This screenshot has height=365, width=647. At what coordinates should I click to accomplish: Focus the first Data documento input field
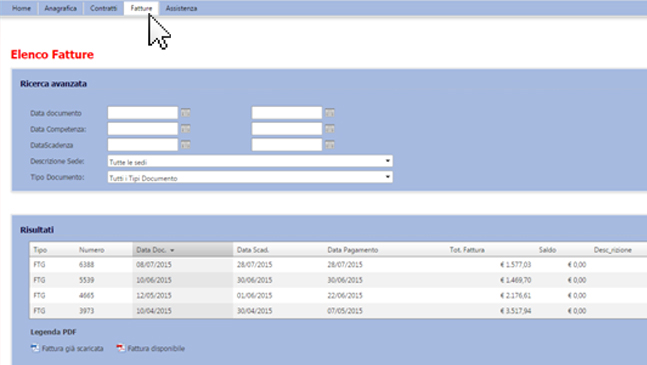(x=143, y=113)
